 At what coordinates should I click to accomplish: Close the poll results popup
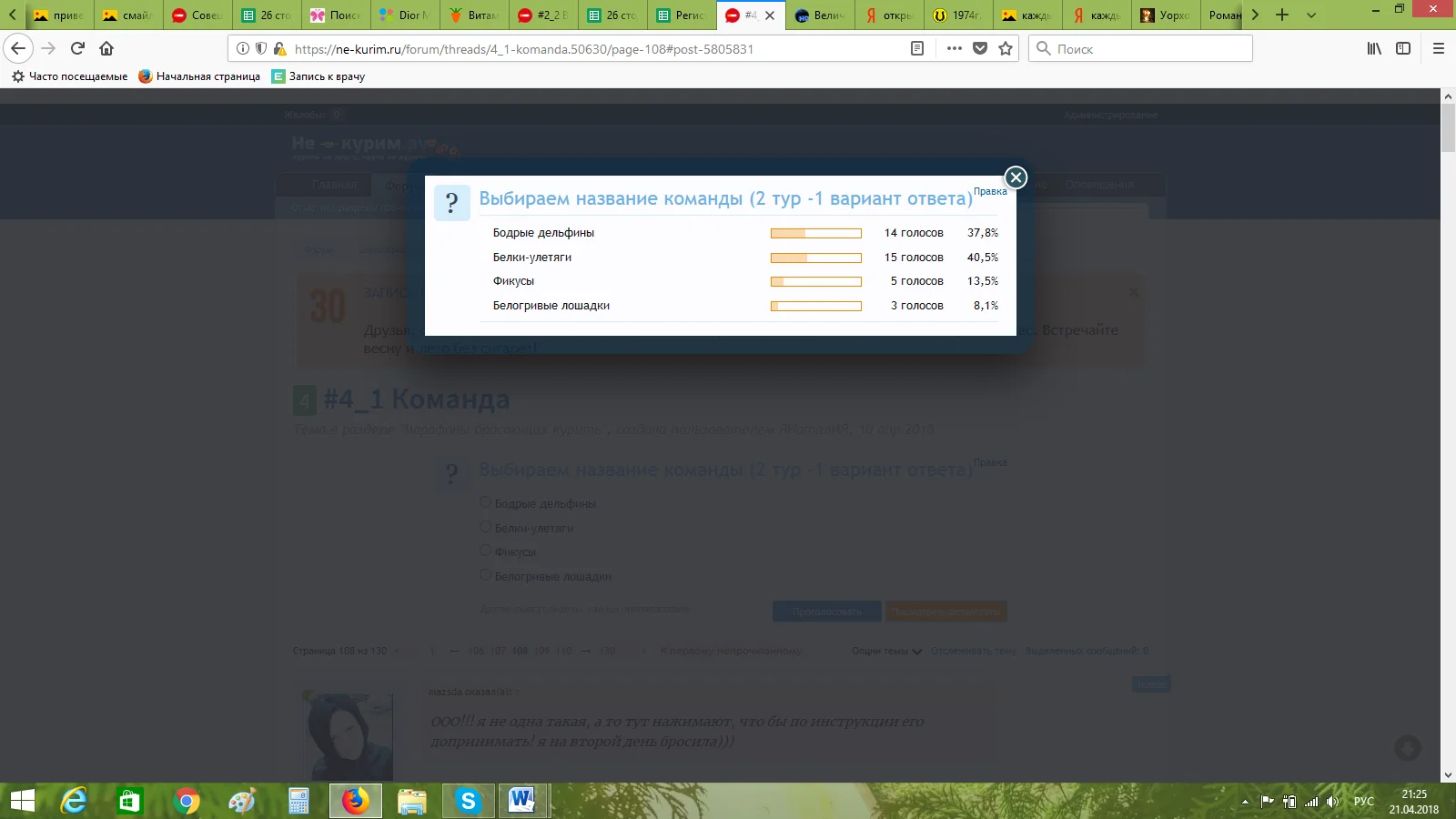click(1016, 177)
